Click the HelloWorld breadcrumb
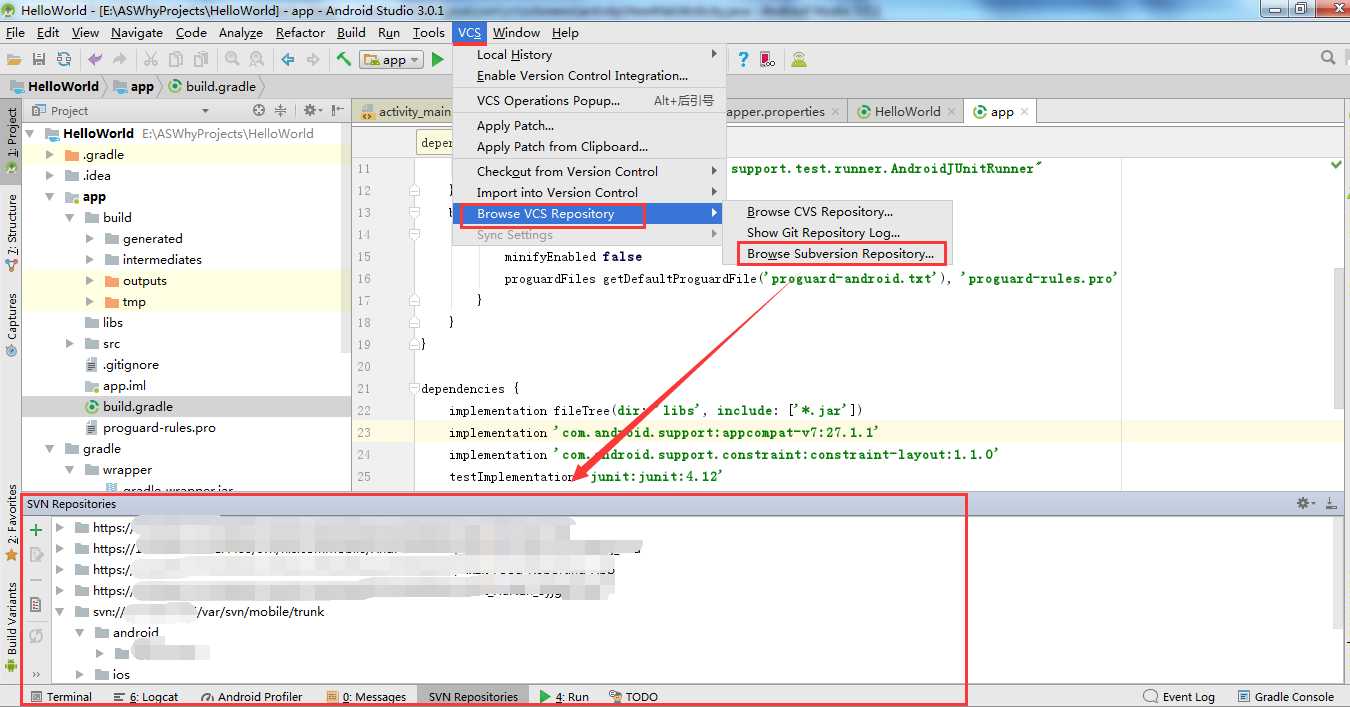 point(54,86)
